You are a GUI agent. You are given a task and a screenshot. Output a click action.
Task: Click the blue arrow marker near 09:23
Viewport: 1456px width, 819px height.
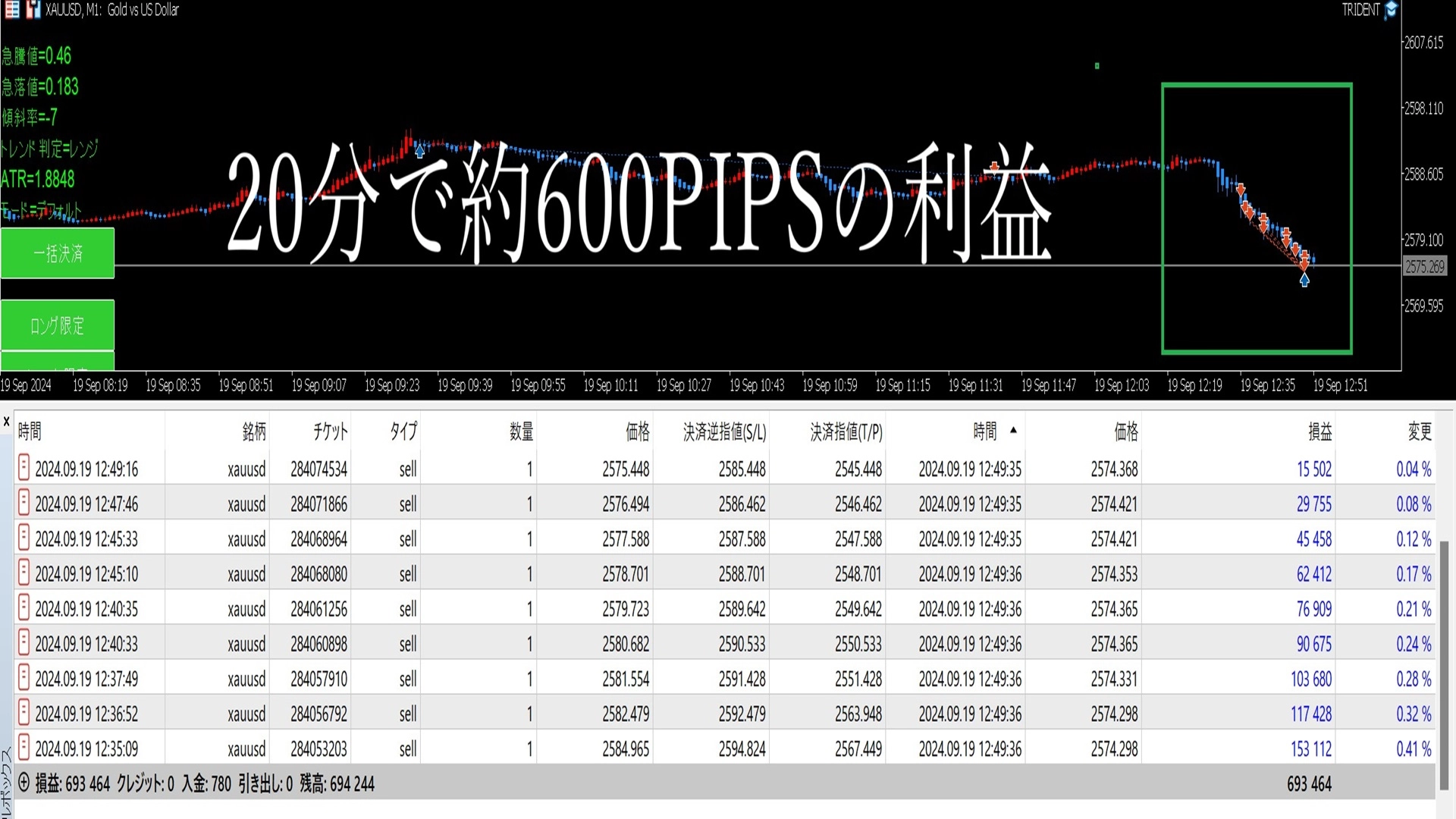[x=419, y=151]
